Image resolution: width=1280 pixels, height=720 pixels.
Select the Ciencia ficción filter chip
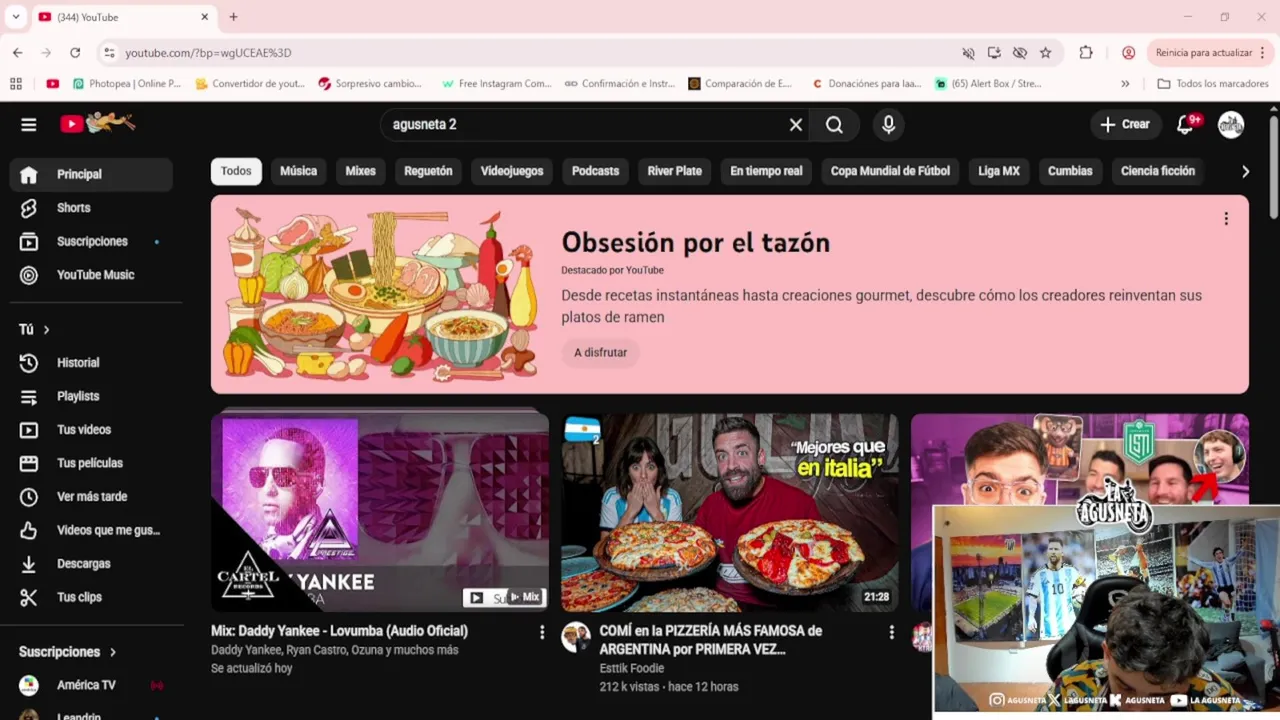coord(1158,172)
